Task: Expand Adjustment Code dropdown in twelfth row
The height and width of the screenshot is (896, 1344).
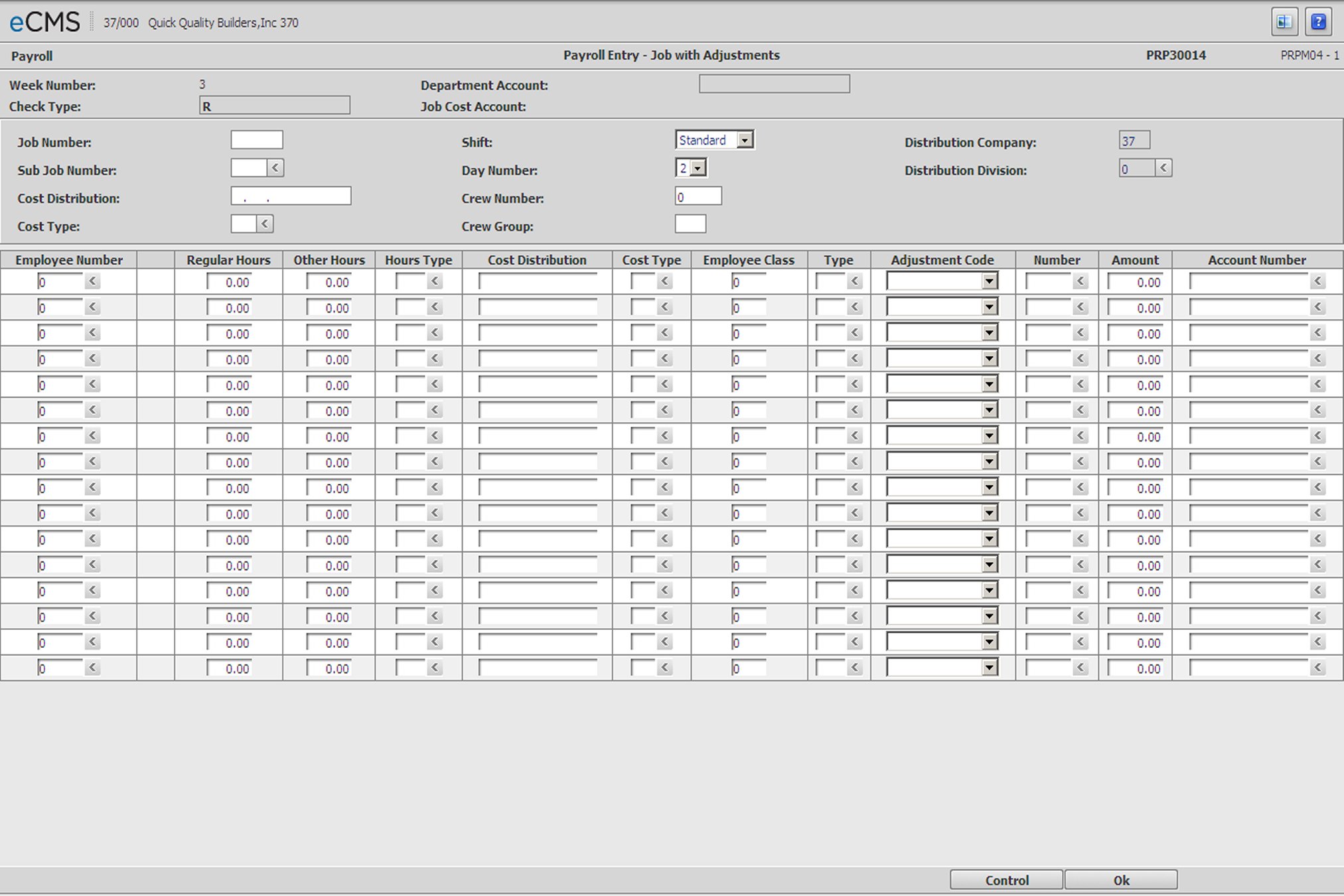Action: pyautogui.click(x=989, y=565)
